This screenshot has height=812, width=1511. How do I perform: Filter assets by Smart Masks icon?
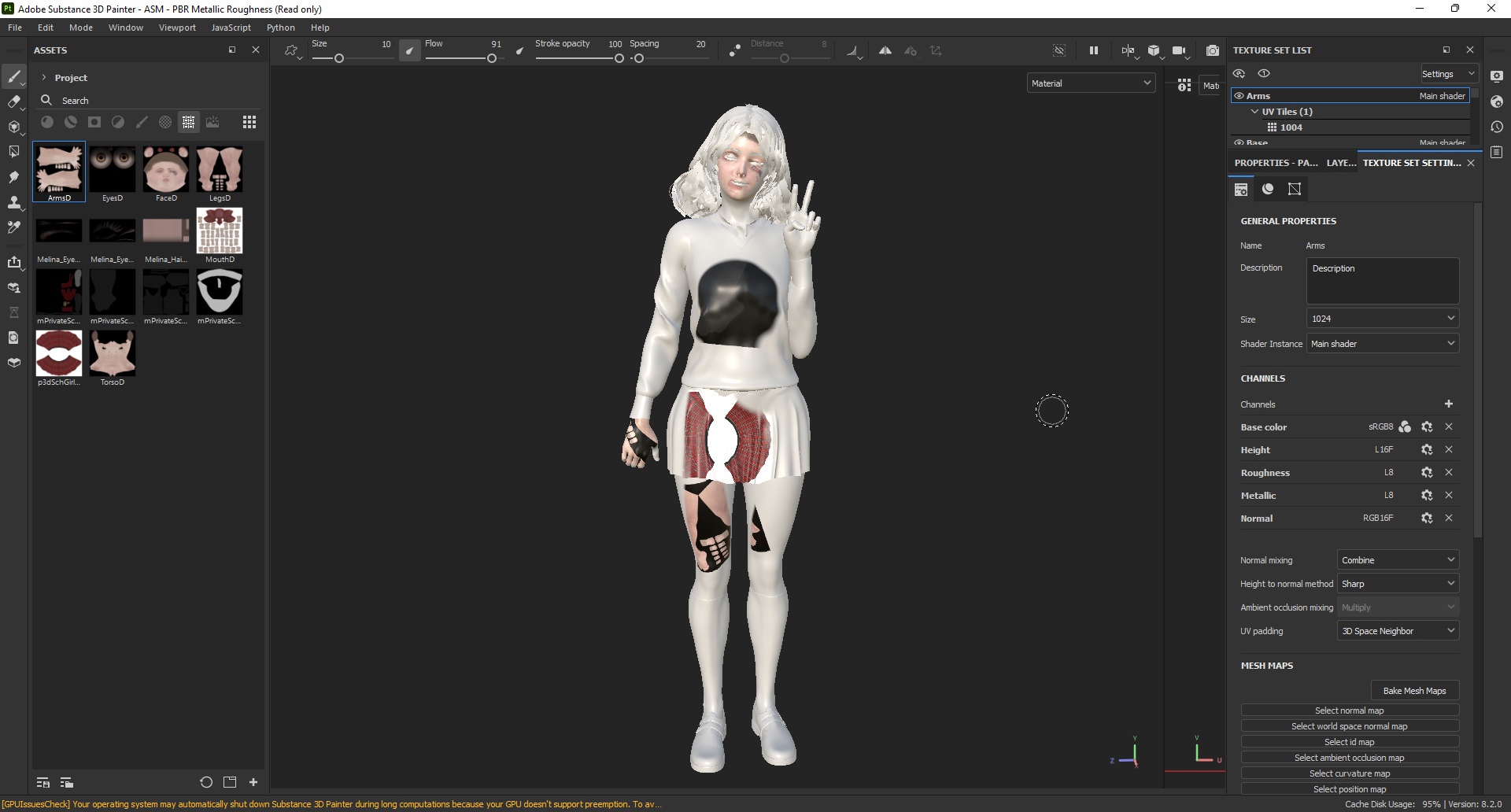point(94,122)
